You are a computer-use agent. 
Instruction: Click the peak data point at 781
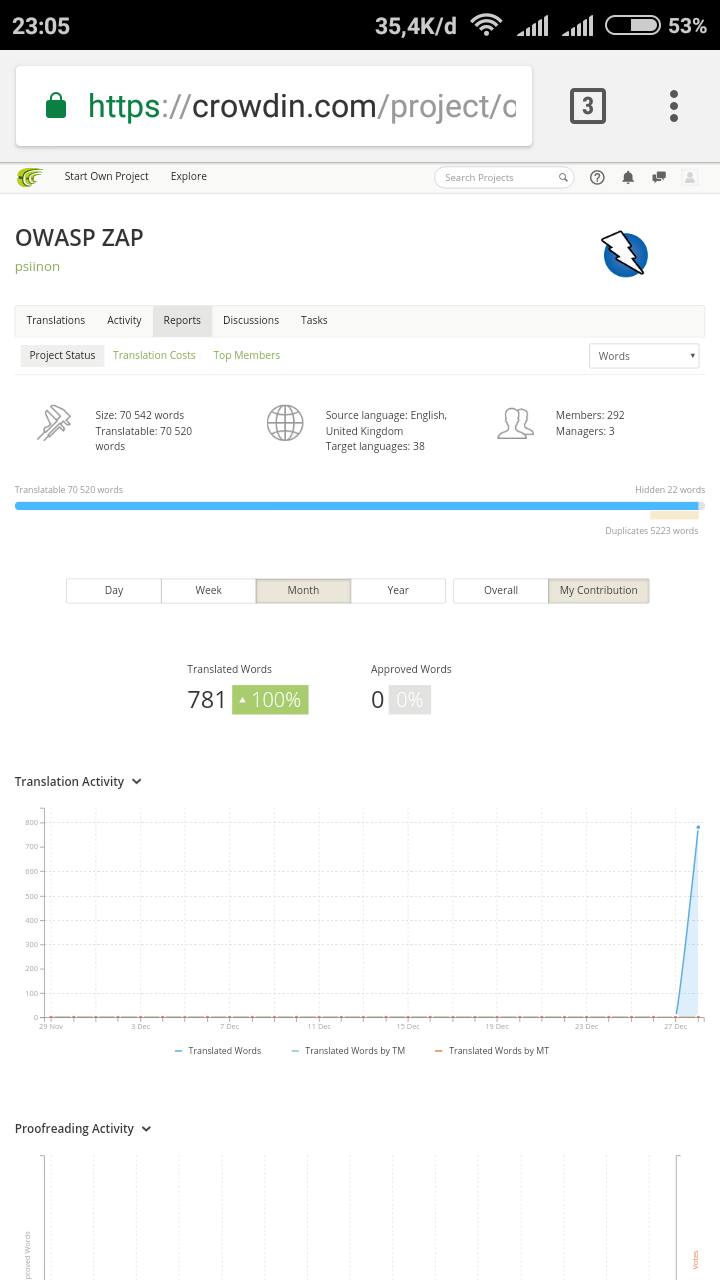pos(698,827)
